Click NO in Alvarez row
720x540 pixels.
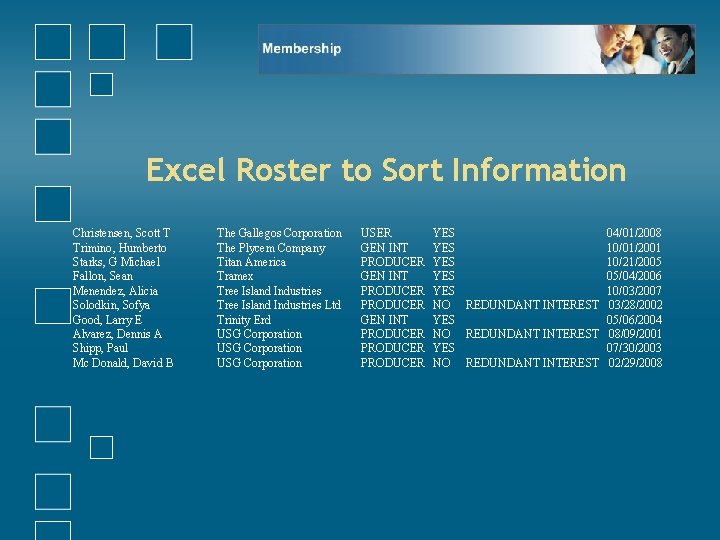(x=441, y=334)
